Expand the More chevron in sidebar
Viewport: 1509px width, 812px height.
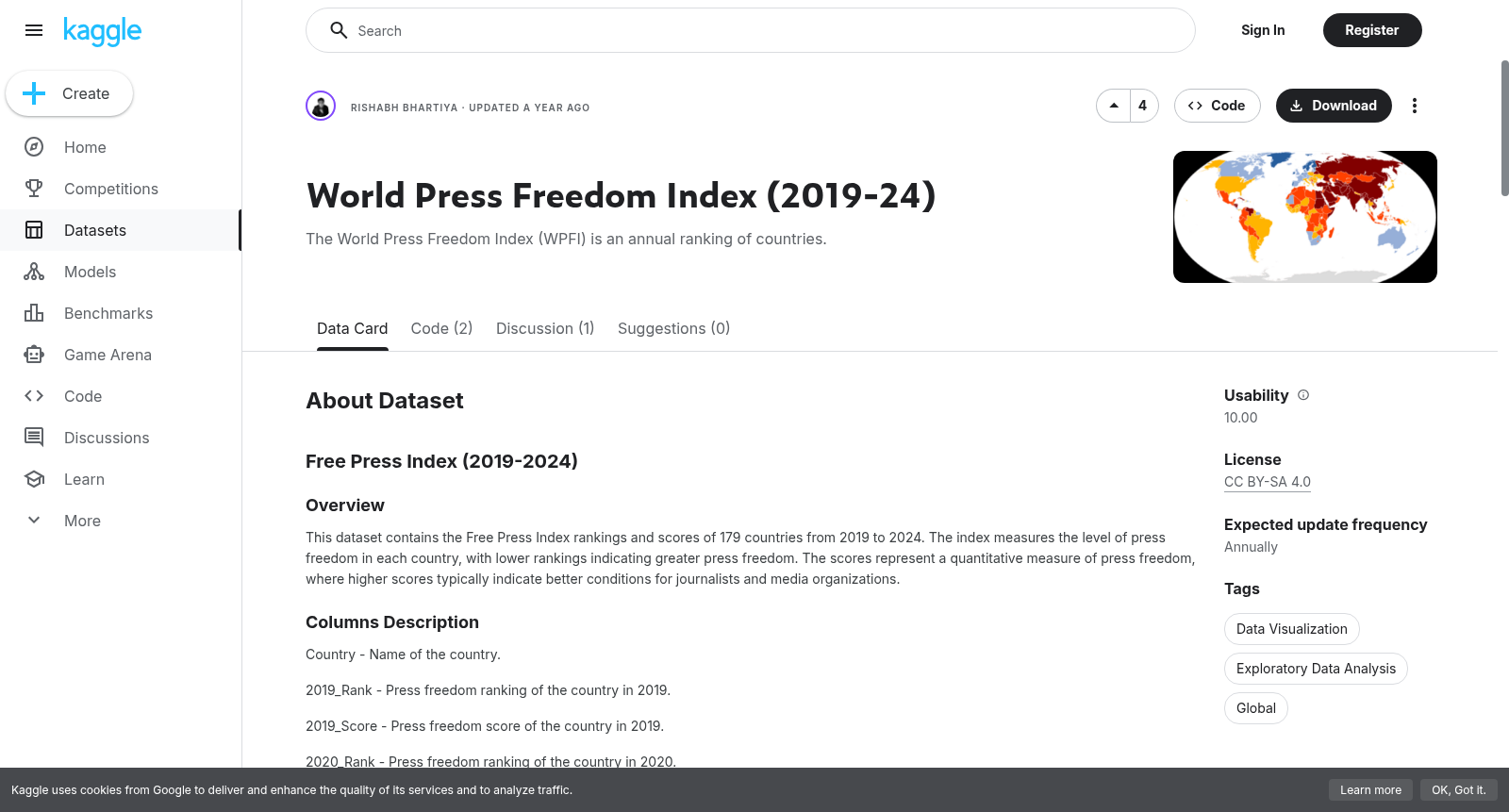pyautogui.click(x=34, y=521)
